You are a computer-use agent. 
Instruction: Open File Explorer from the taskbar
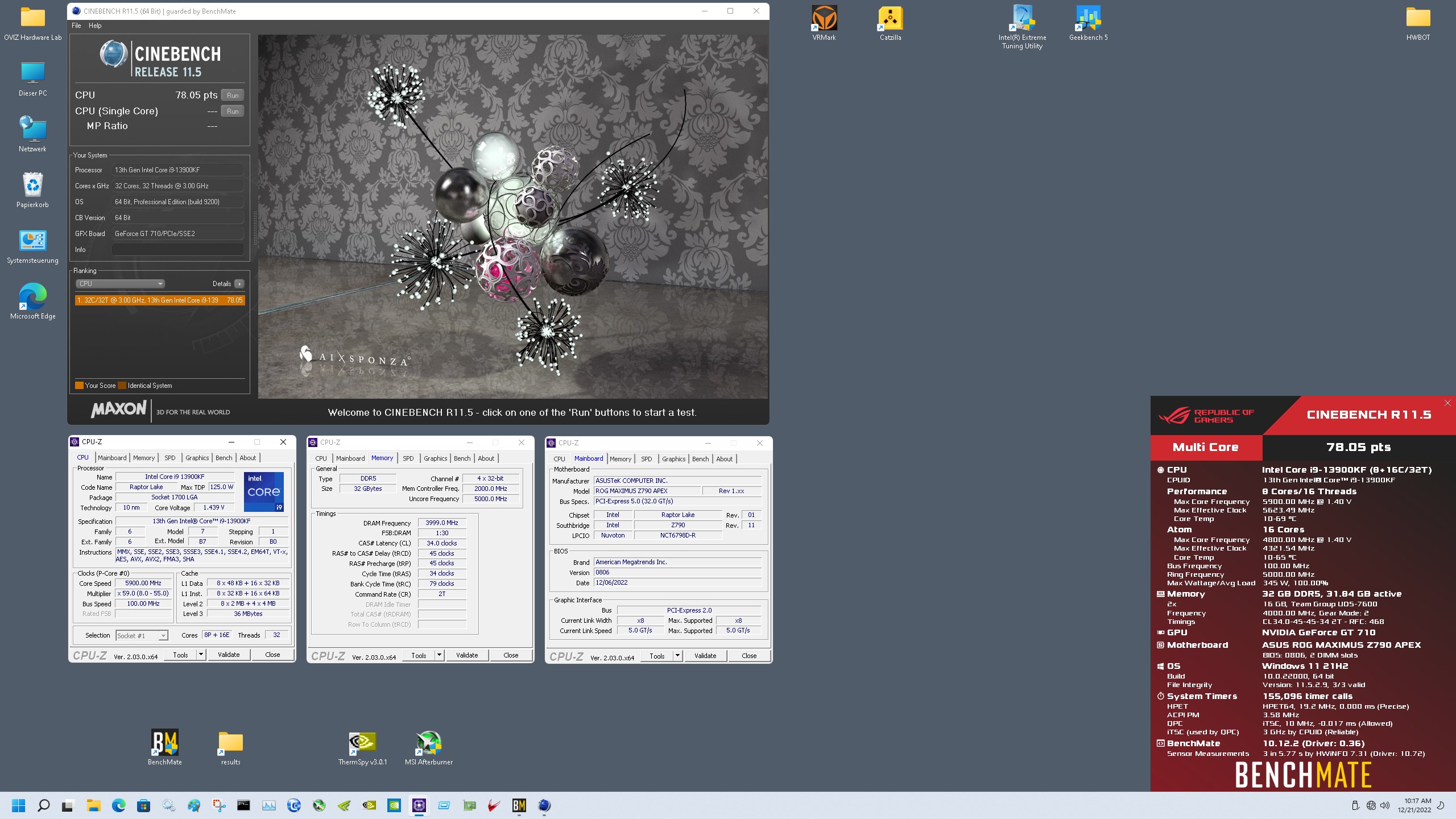tap(93, 805)
